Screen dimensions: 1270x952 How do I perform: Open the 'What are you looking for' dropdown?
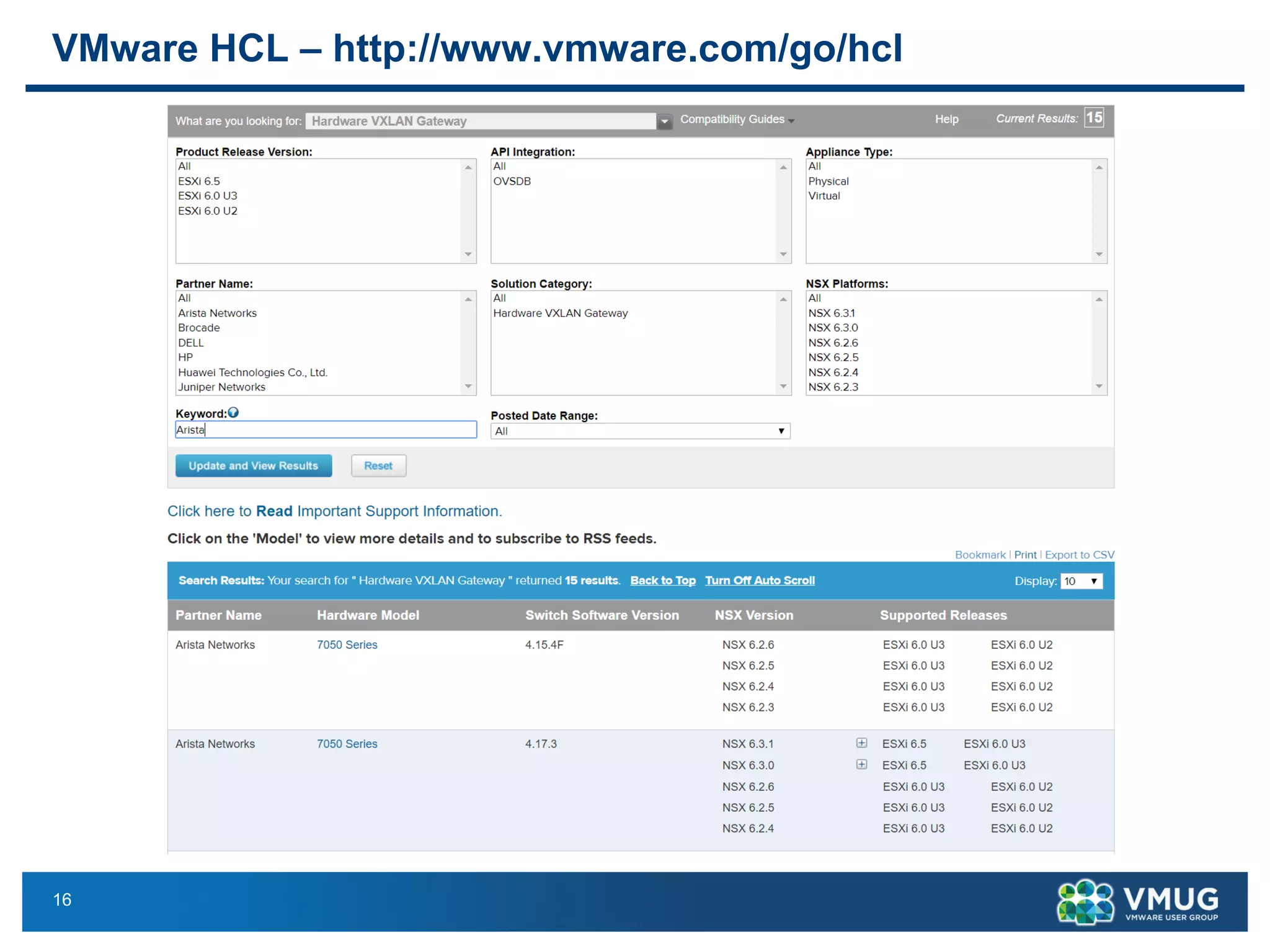coord(664,121)
